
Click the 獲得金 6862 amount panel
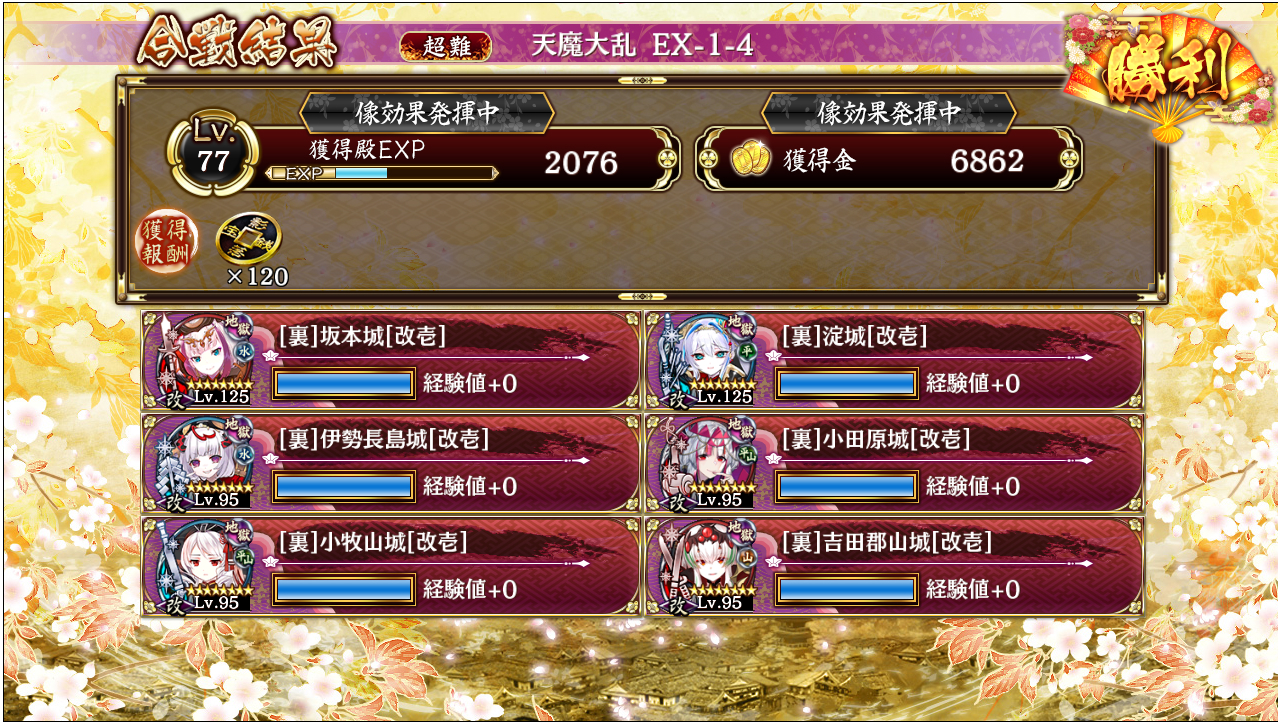point(889,160)
